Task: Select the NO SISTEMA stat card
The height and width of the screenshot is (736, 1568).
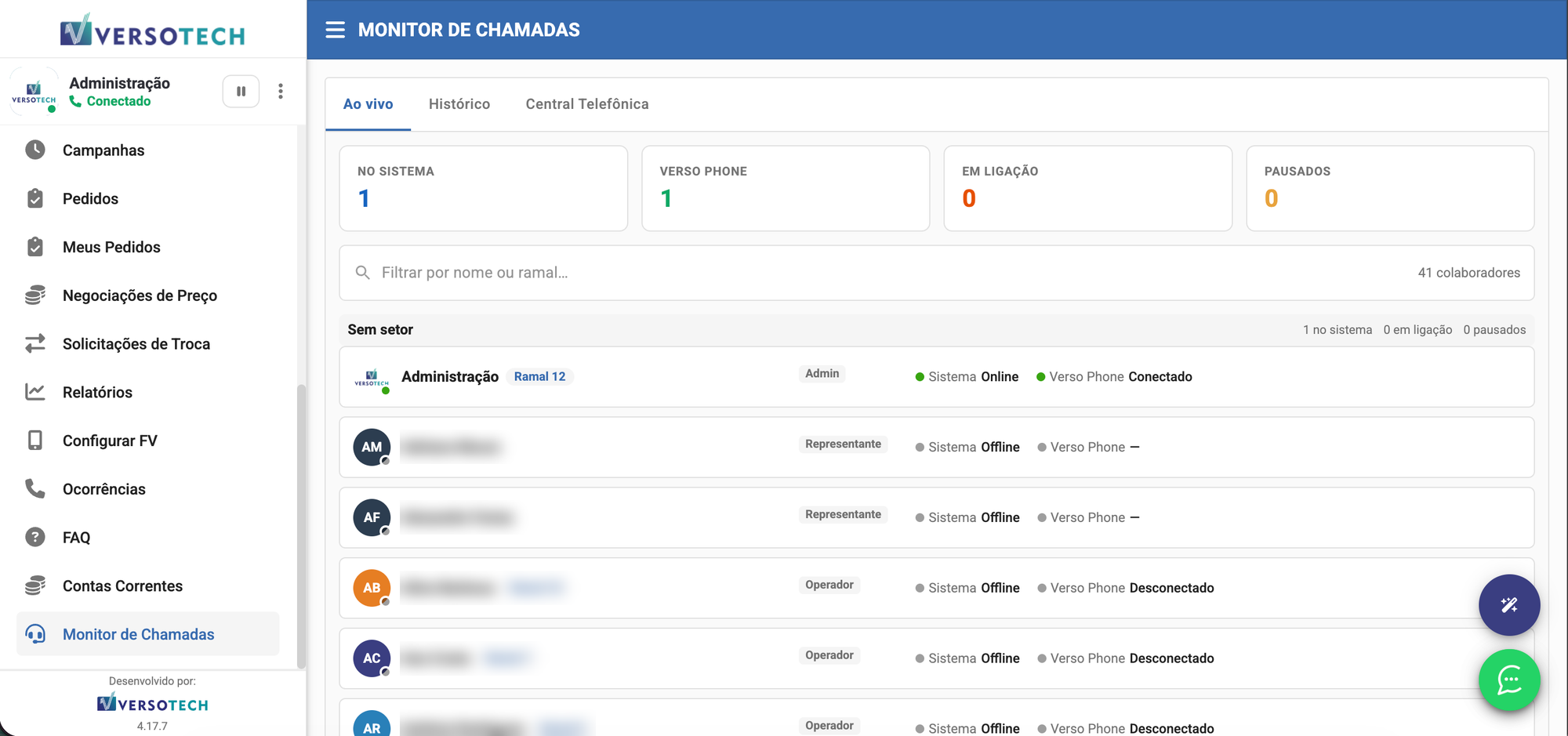Action: (x=484, y=188)
